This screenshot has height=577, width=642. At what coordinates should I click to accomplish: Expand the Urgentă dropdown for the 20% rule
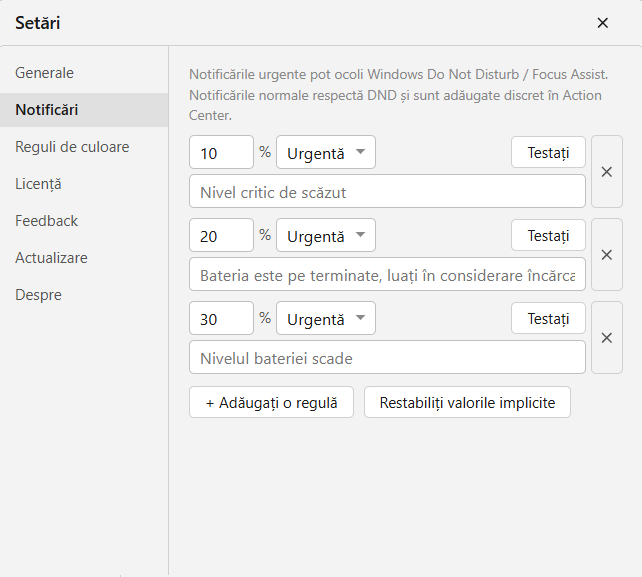click(x=326, y=235)
